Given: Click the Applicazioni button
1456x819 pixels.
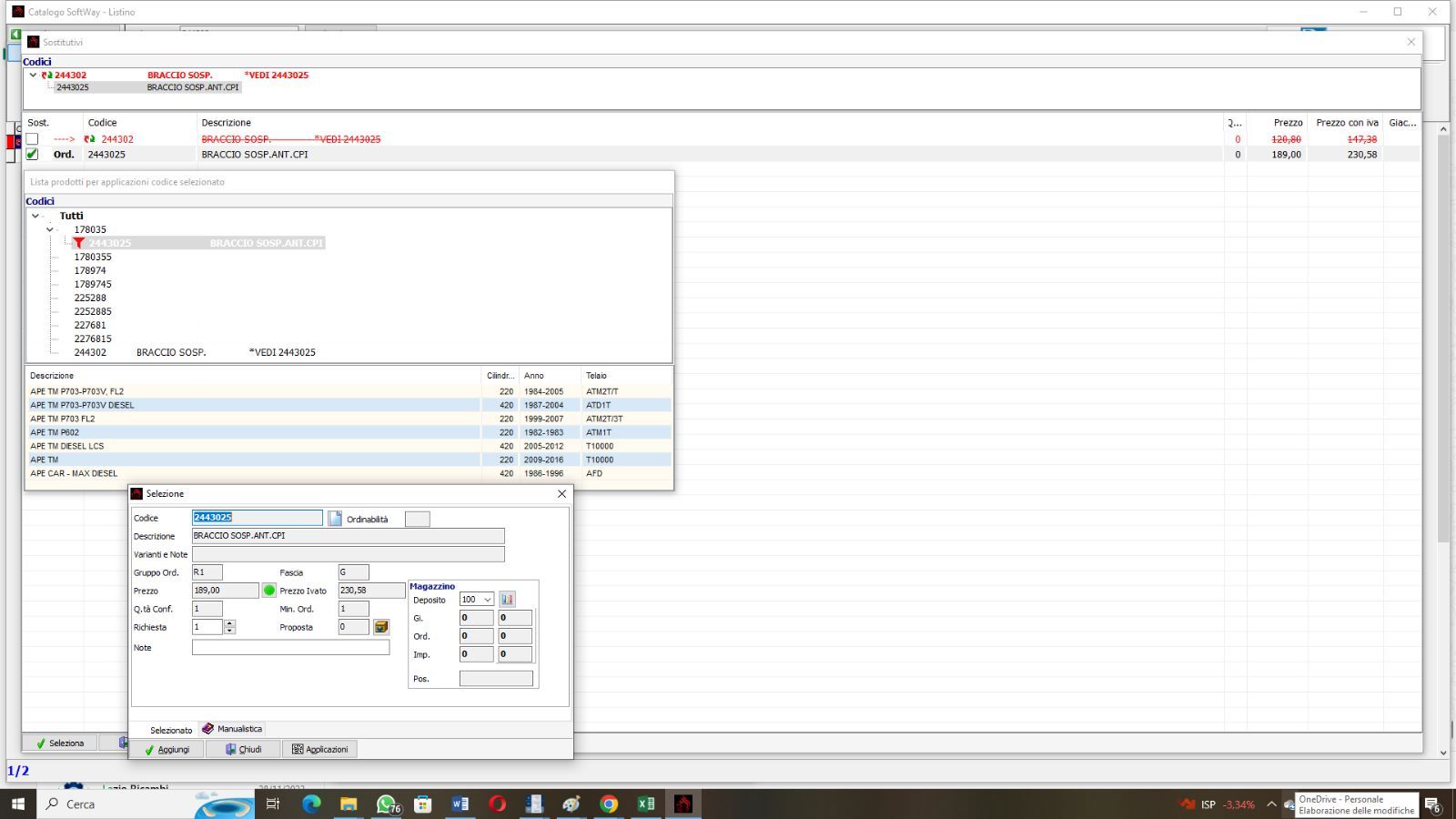Looking at the screenshot, I should 319,749.
